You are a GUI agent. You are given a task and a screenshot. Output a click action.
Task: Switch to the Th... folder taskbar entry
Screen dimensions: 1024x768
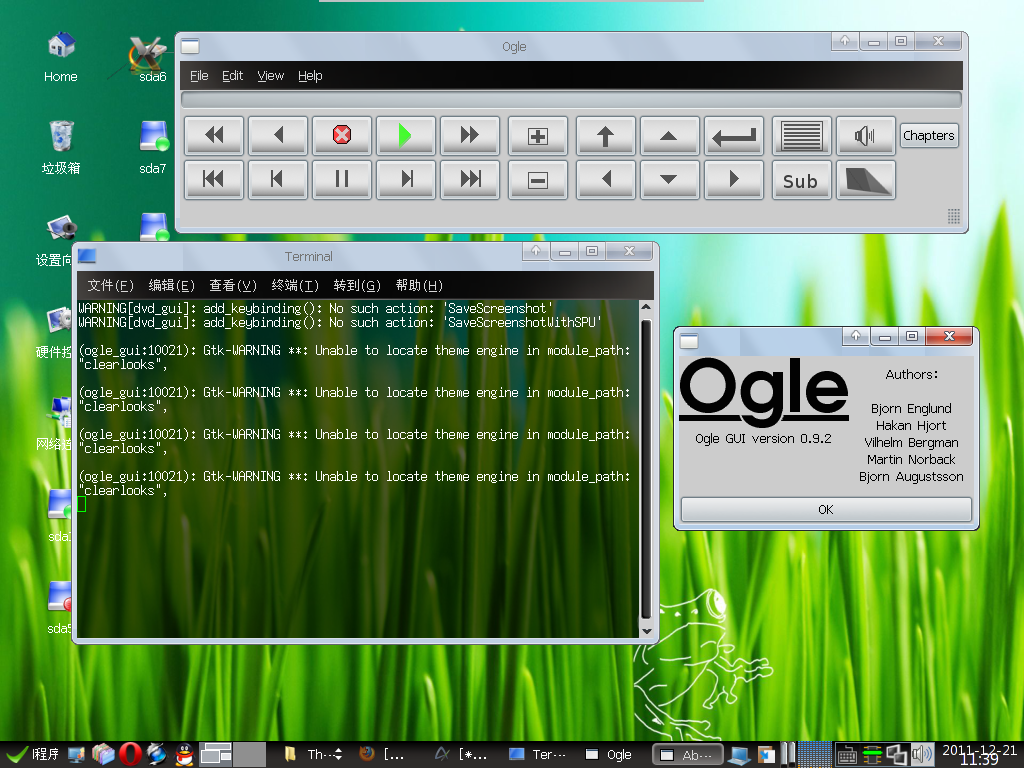[x=314, y=754]
